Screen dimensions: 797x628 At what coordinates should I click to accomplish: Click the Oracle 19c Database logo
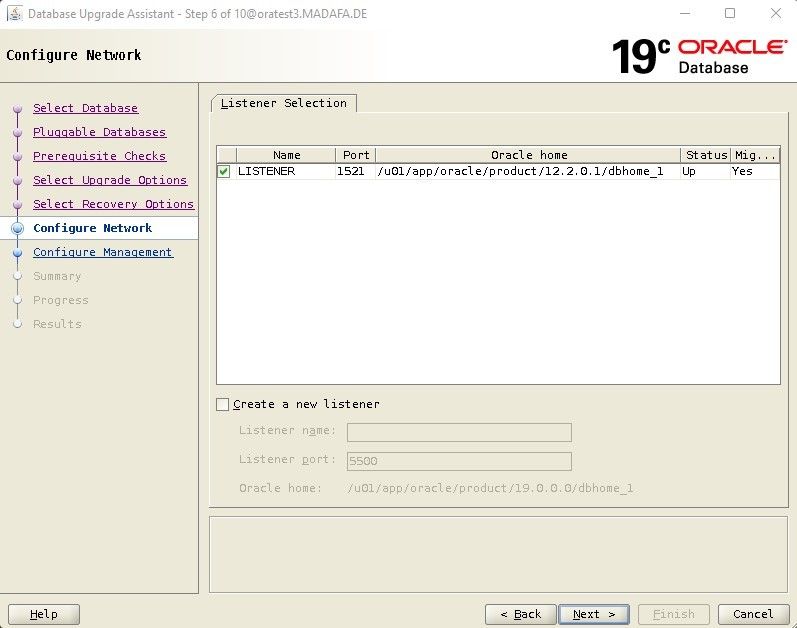coord(699,56)
